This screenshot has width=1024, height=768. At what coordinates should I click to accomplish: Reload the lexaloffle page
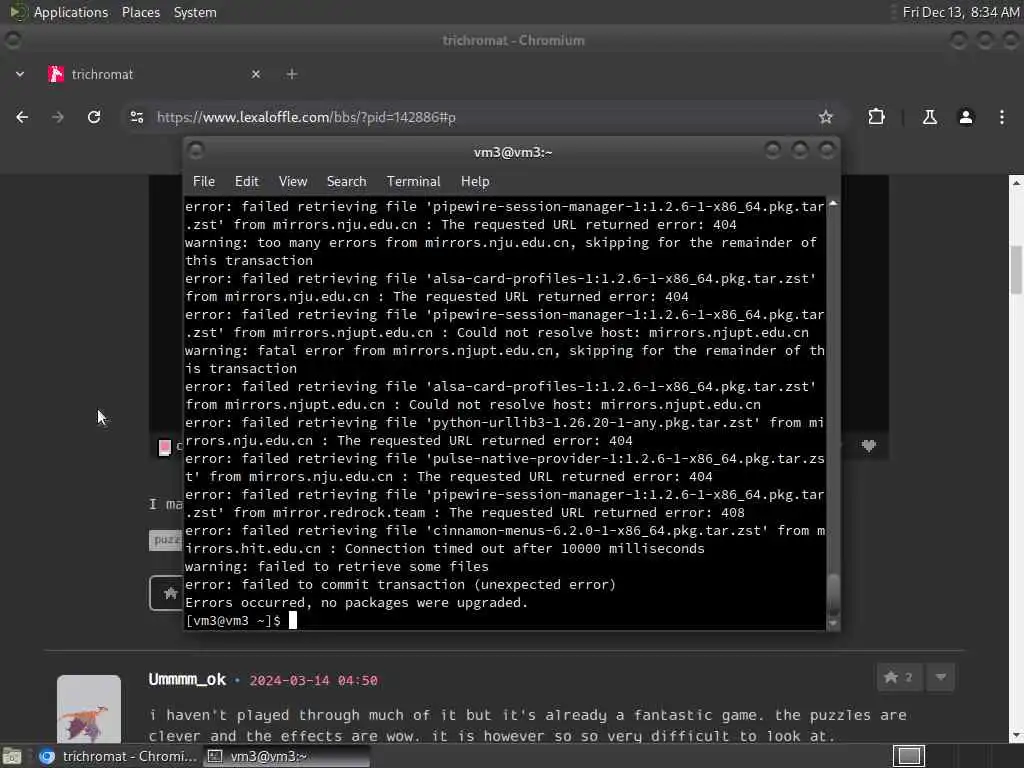[94, 117]
